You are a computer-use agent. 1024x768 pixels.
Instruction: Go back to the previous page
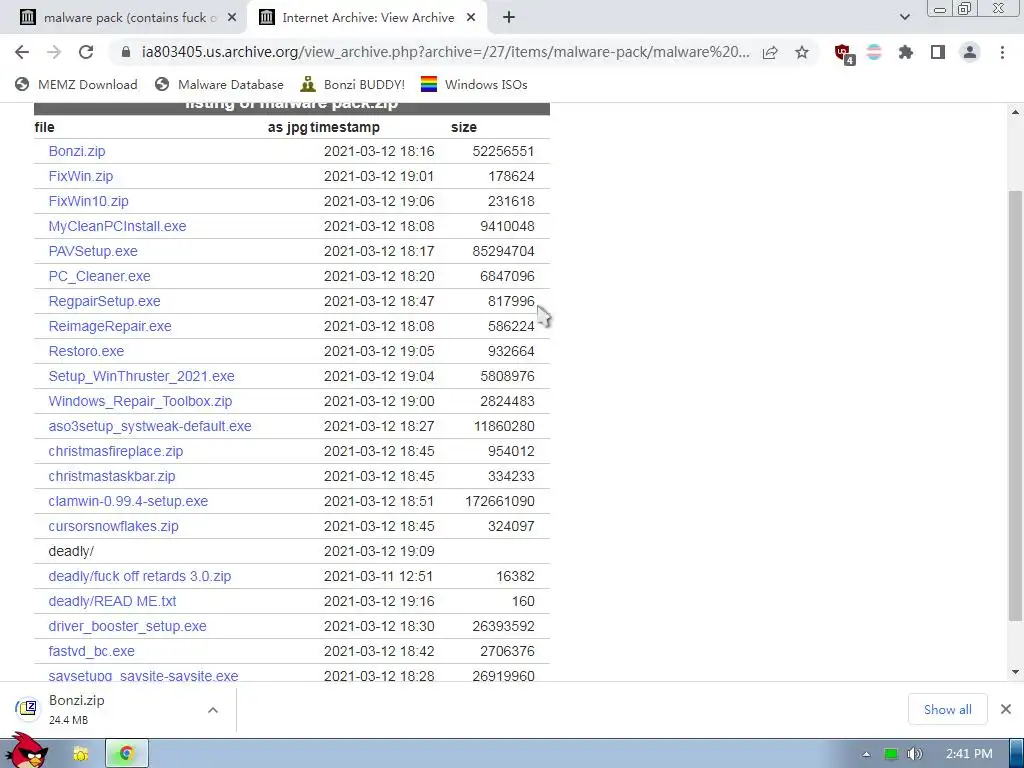click(x=22, y=52)
